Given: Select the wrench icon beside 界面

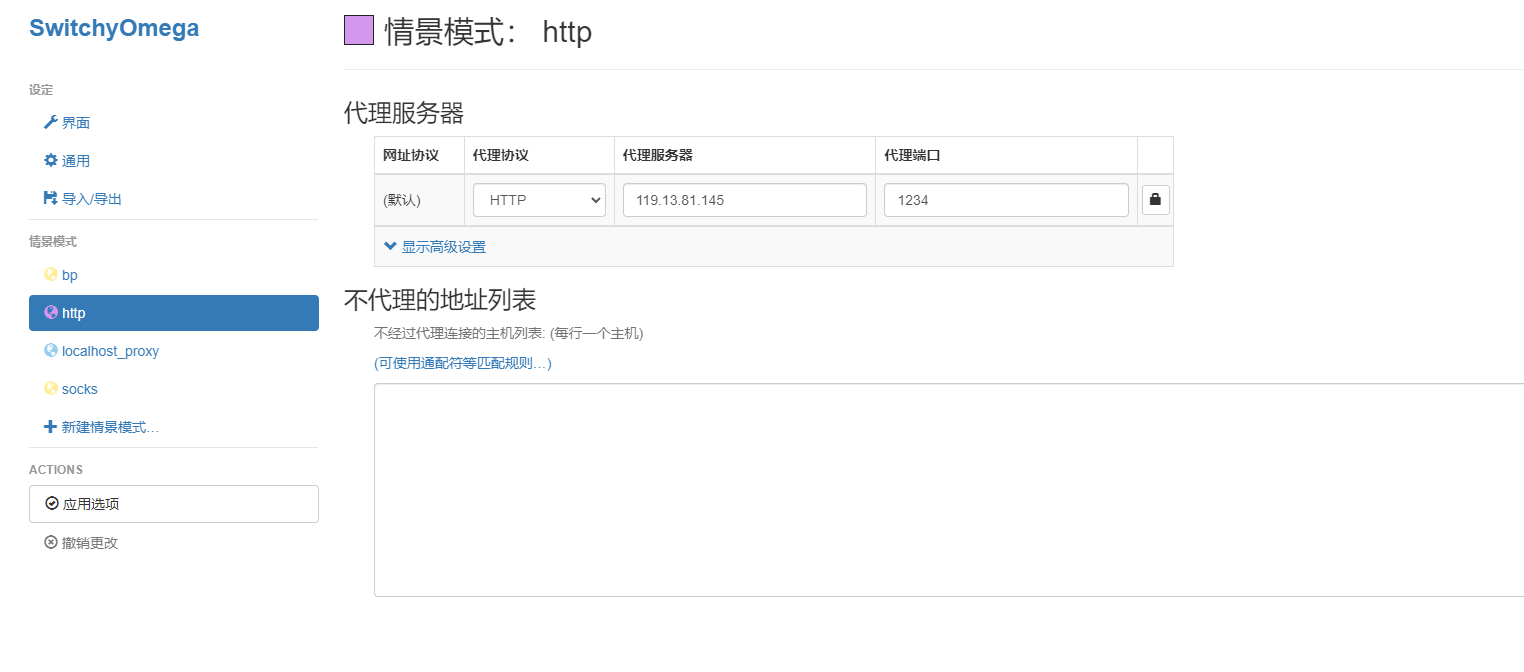Looking at the screenshot, I should 50,122.
